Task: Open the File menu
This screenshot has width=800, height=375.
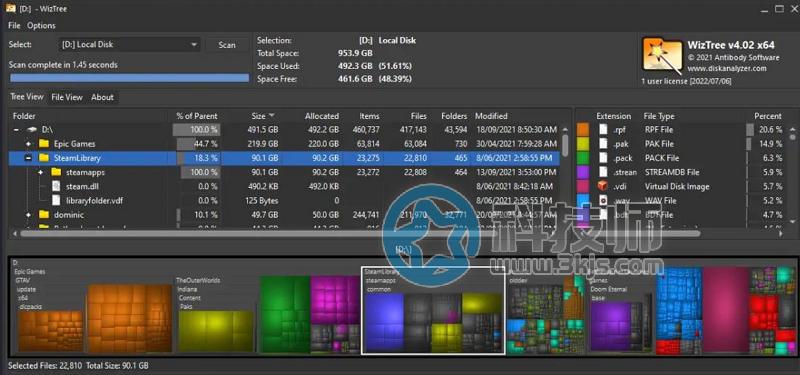Action: (14, 26)
